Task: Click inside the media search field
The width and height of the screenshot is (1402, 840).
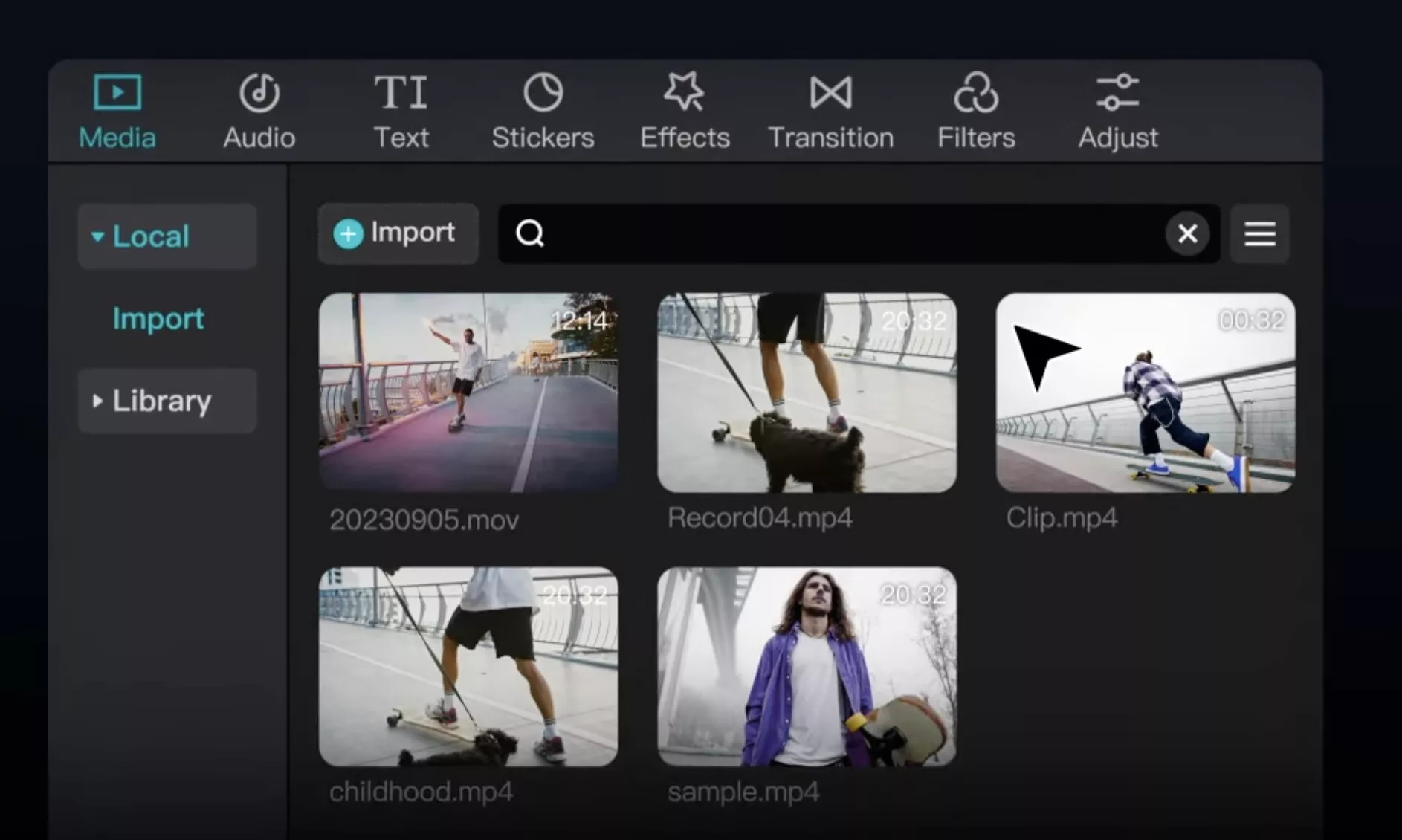Action: point(847,234)
